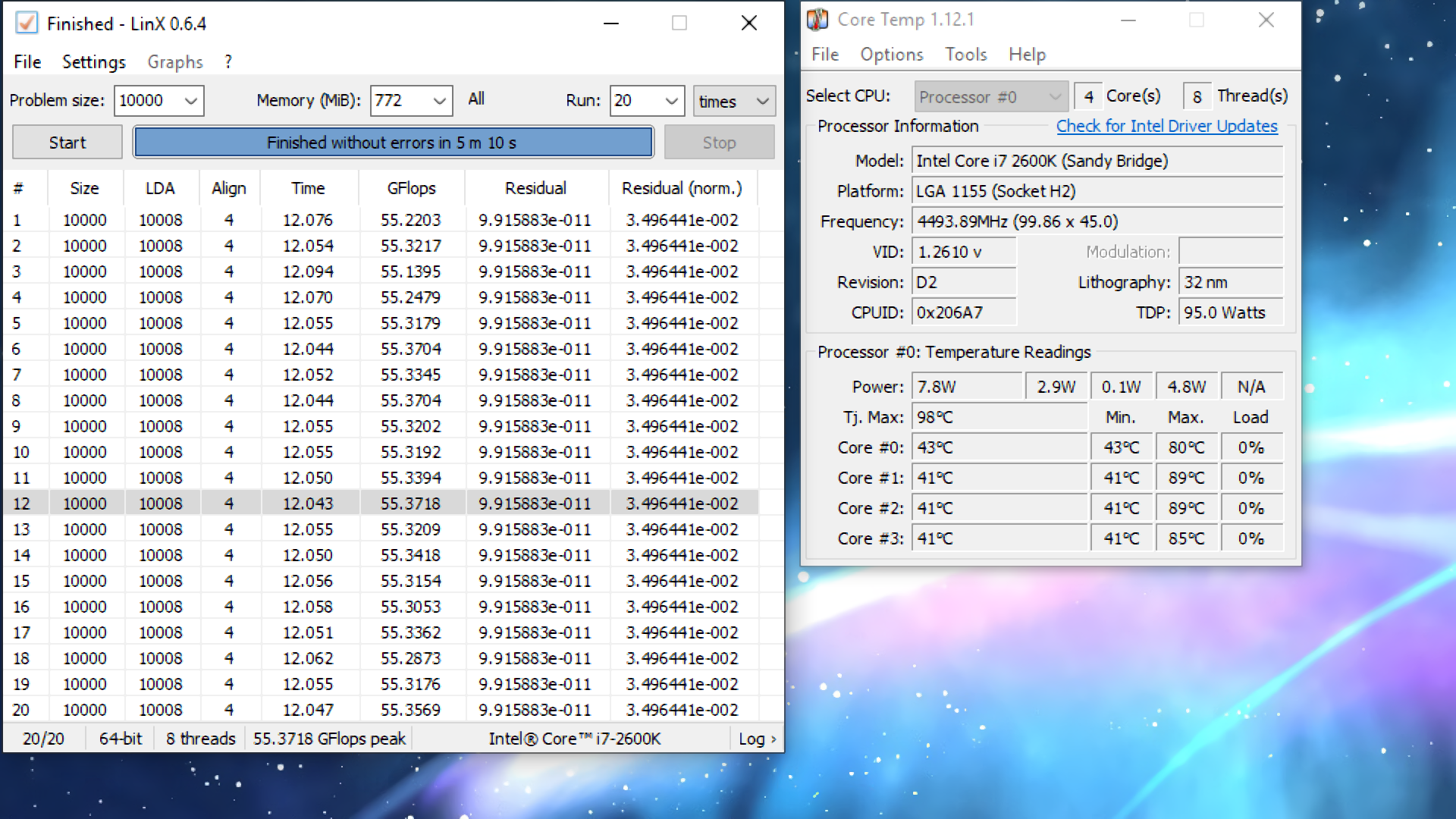Screen dimensions: 1456x819
Task: Expand the Run count dropdown
Action: (x=672, y=101)
